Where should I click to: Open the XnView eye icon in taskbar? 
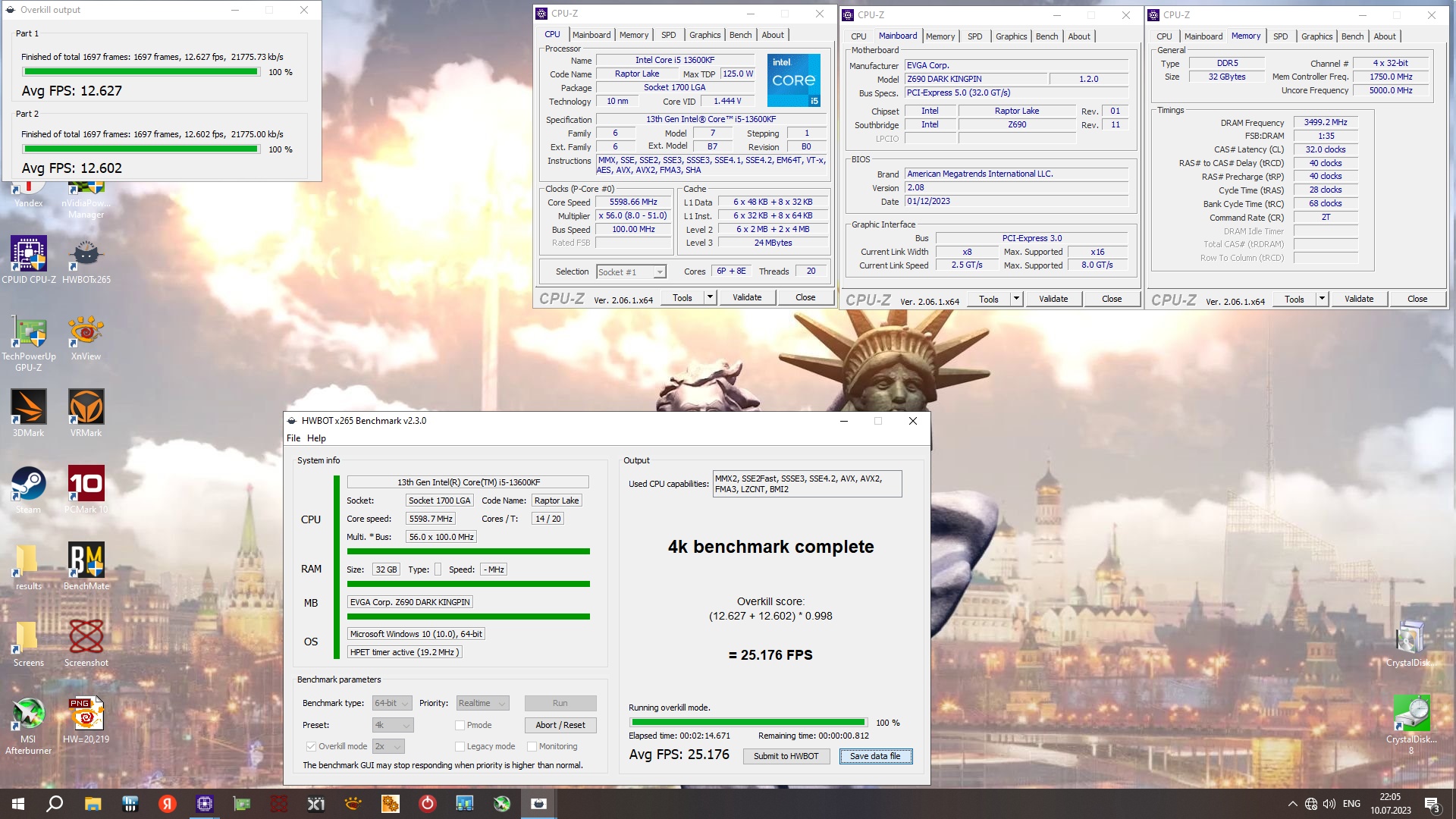tap(353, 804)
